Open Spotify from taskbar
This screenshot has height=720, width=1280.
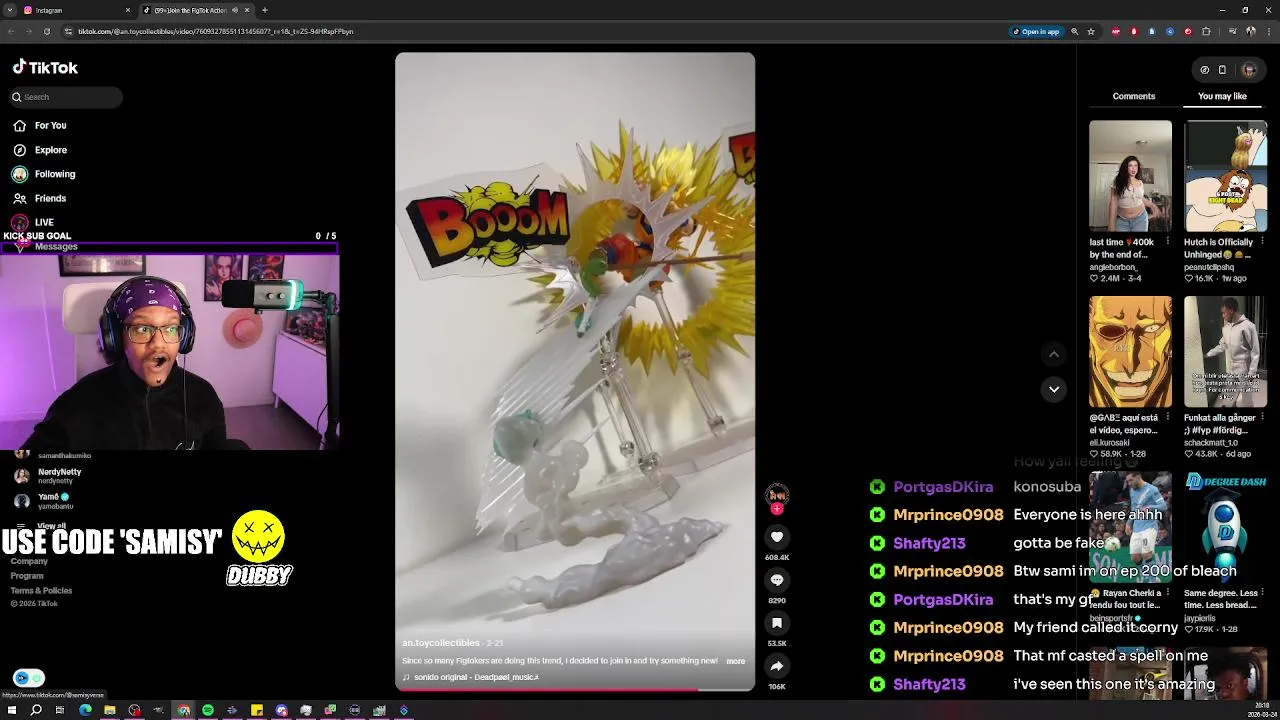(208, 710)
